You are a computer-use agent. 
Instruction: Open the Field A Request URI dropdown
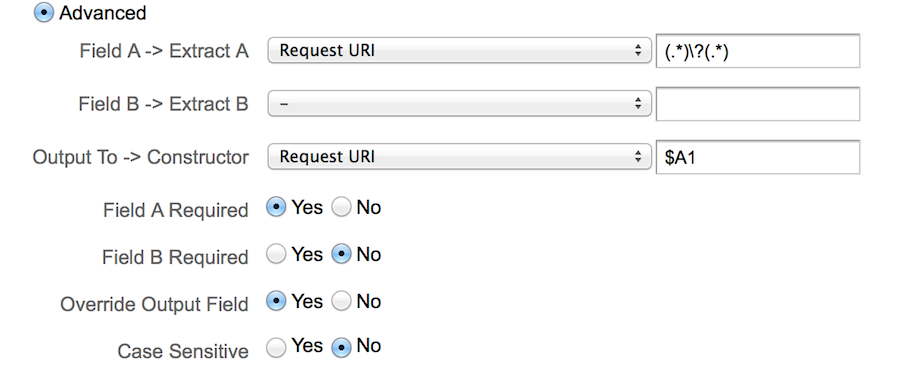point(459,50)
